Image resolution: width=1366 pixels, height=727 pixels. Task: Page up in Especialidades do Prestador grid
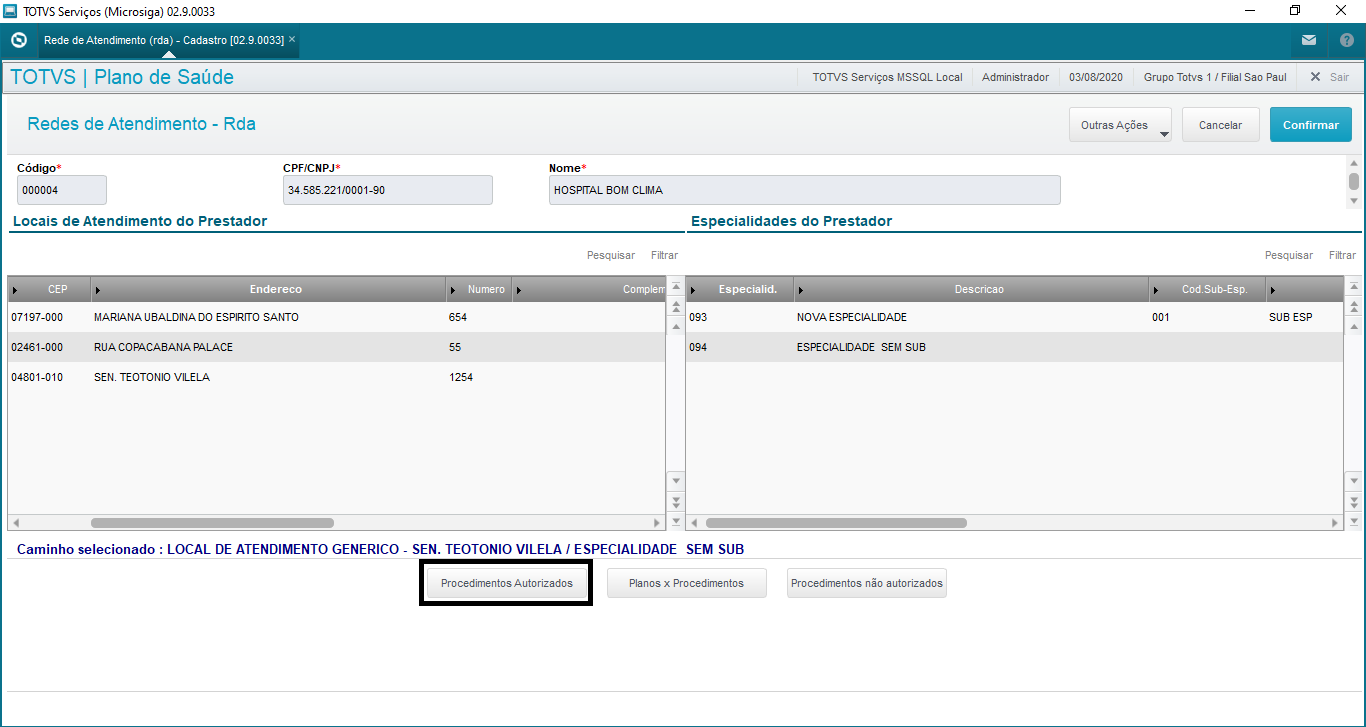1354,307
